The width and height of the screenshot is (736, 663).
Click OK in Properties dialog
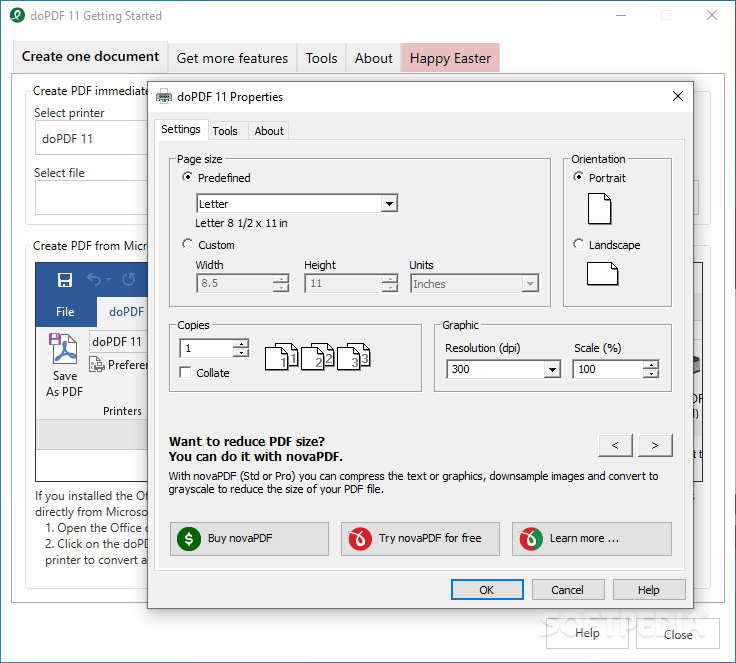point(487,590)
